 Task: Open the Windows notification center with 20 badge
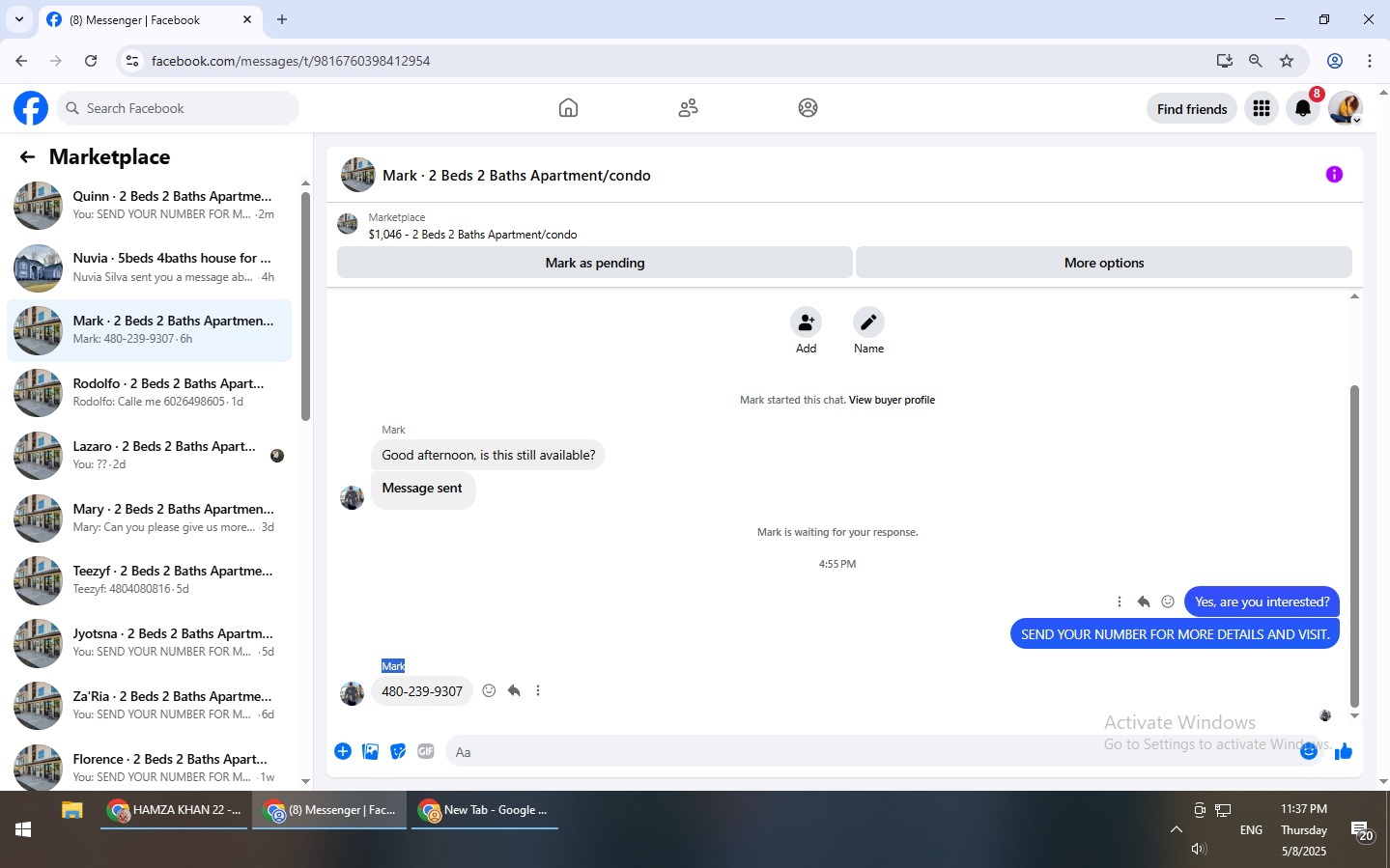[x=1362, y=831]
